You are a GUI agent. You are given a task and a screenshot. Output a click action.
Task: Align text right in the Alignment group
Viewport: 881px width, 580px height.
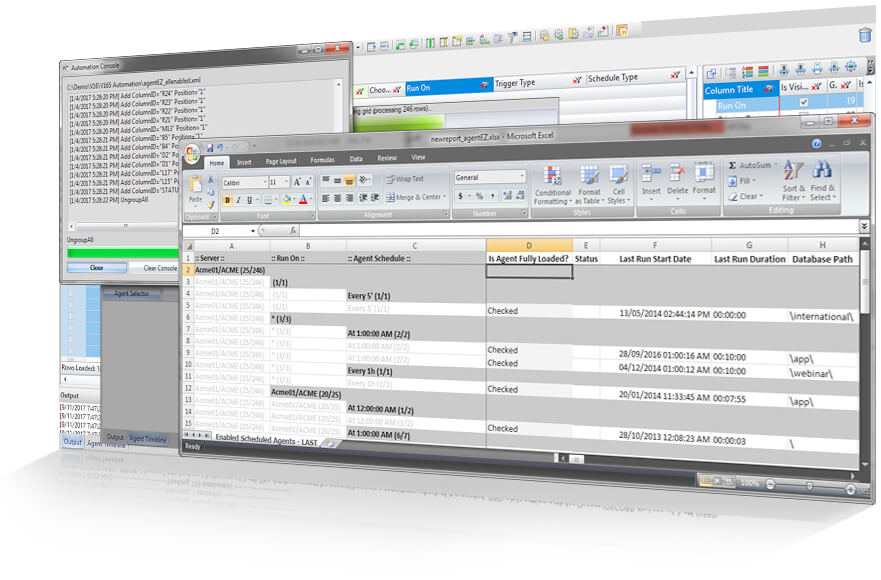pyautogui.click(x=349, y=198)
